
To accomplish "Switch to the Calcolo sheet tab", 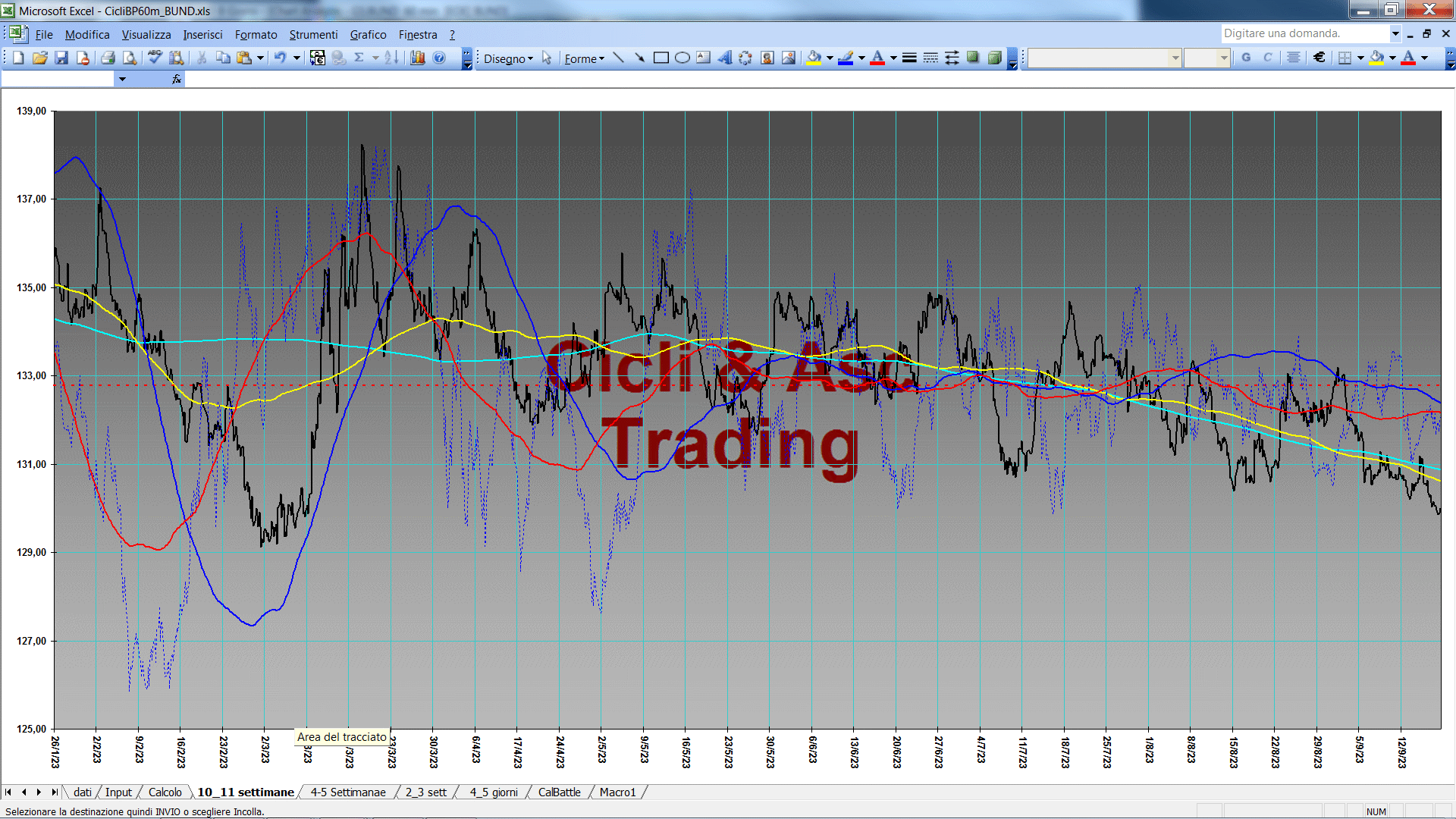I will pyautogui.click(x=165, y=792).
